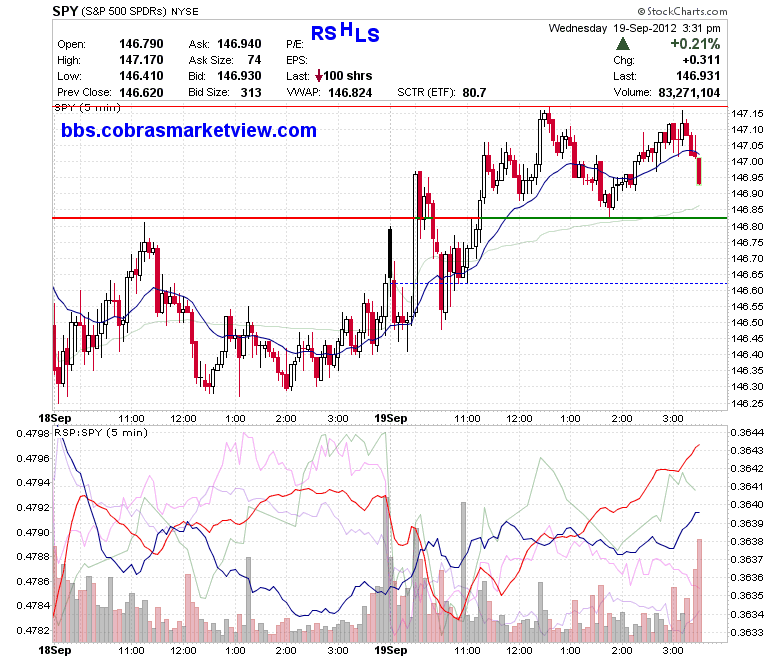
Task: Click the red down-arrow beside 100 shrs
Action: pyautogui.click(x=319, y=76)
